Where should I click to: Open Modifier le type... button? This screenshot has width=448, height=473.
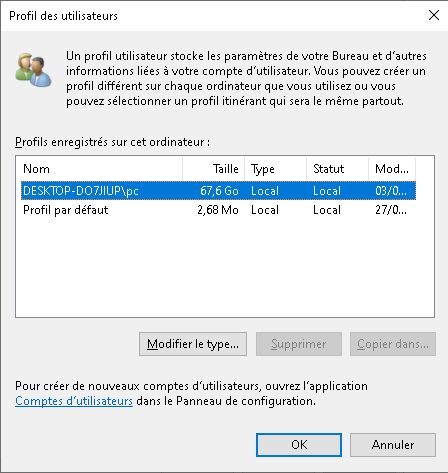click(193, 344)
